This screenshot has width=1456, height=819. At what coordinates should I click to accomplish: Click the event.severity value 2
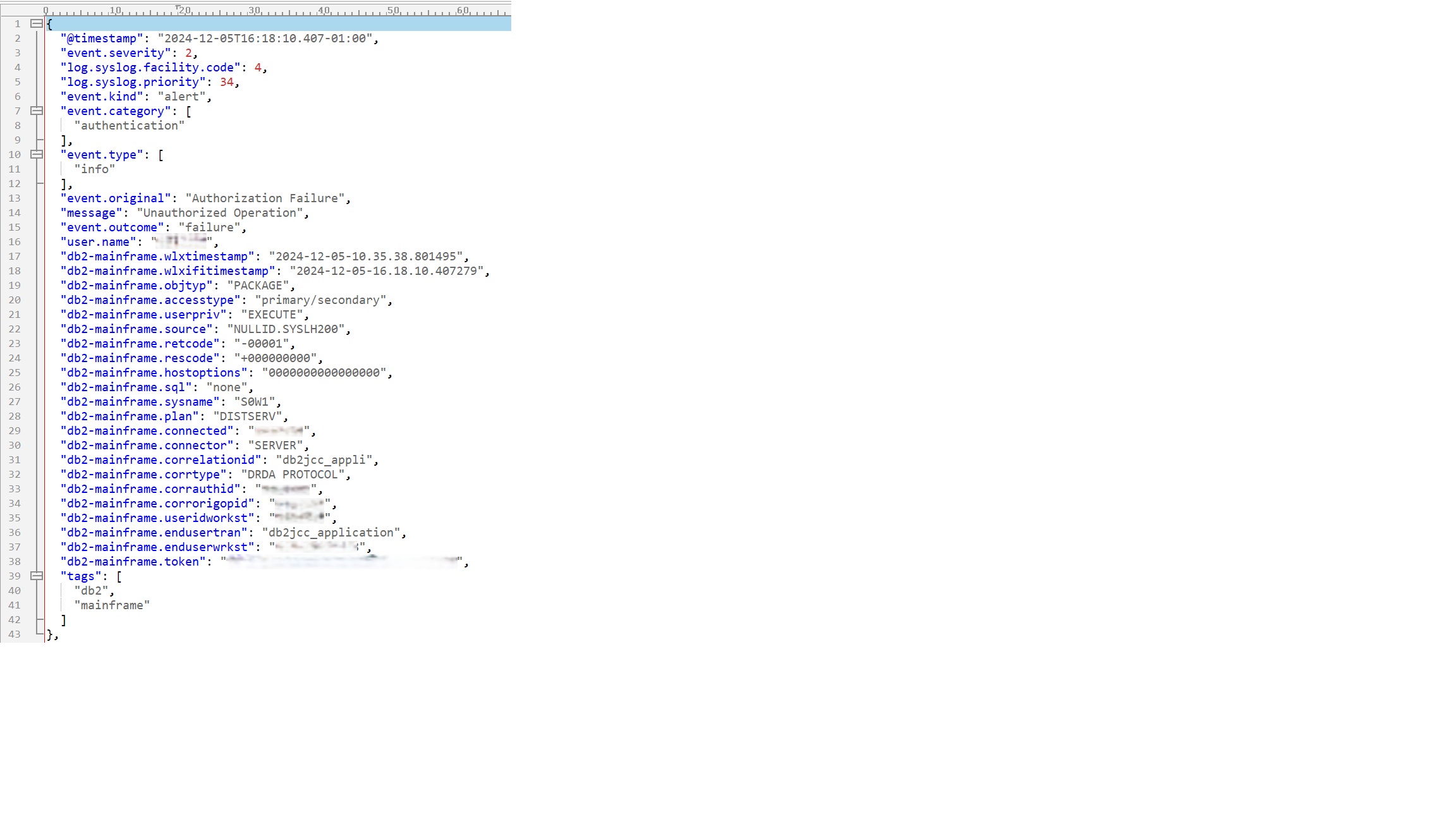pos(188,53)
